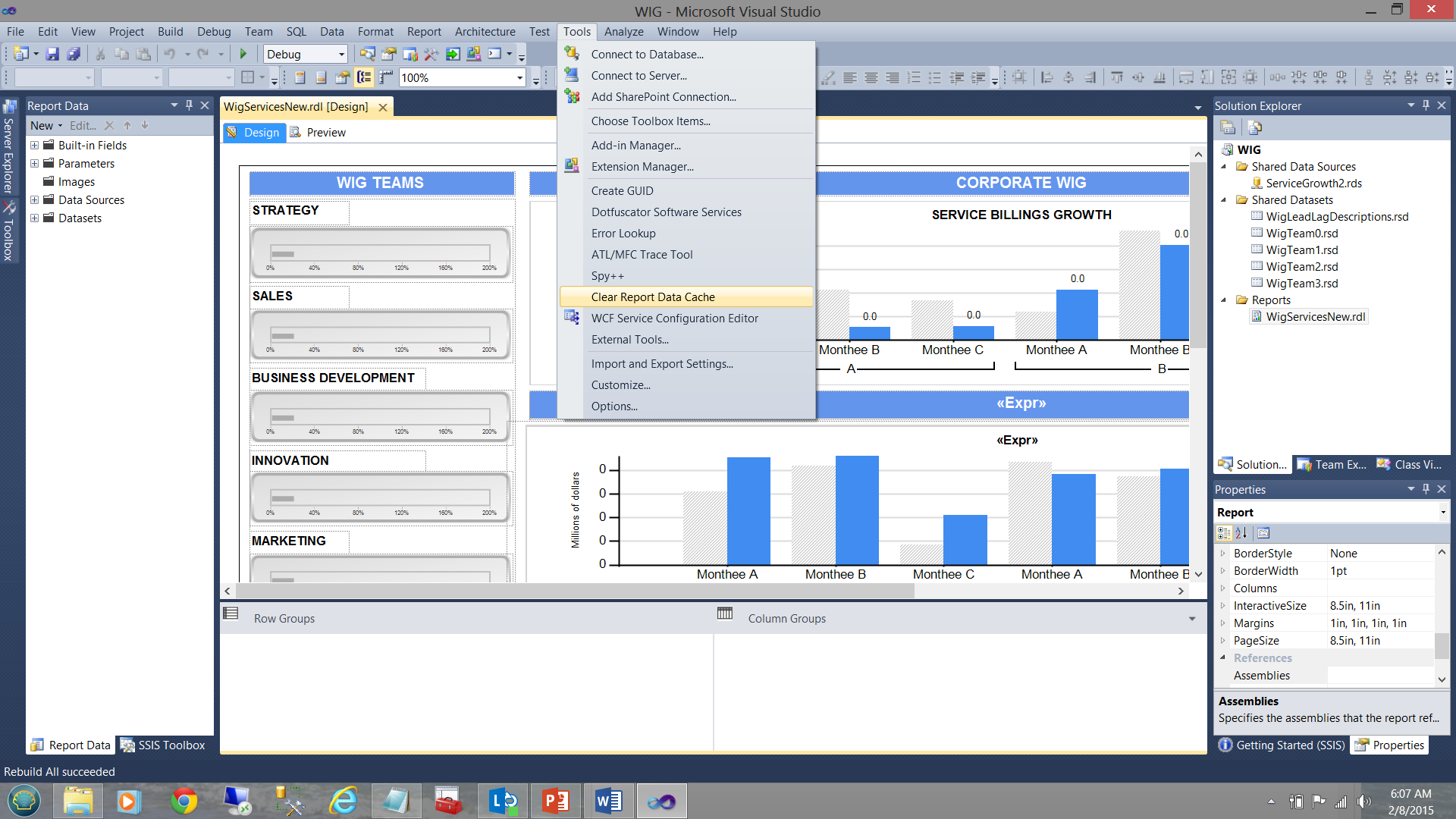Screen dimensions: 1456x819
Task: Toggle the Ruler display button
Action: (x=386, y=77)
